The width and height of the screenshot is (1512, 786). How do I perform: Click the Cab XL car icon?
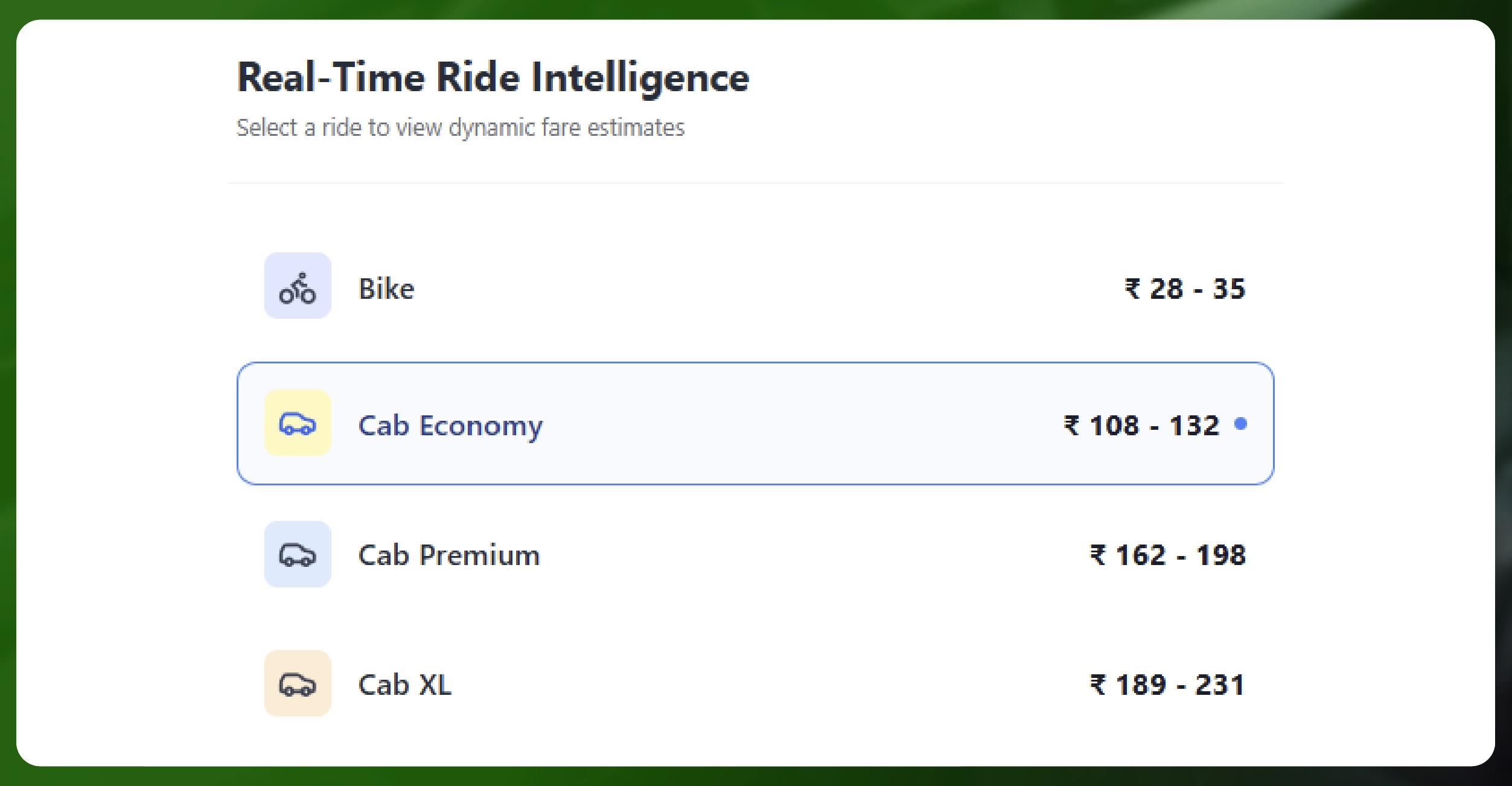(x=297, y=685)
